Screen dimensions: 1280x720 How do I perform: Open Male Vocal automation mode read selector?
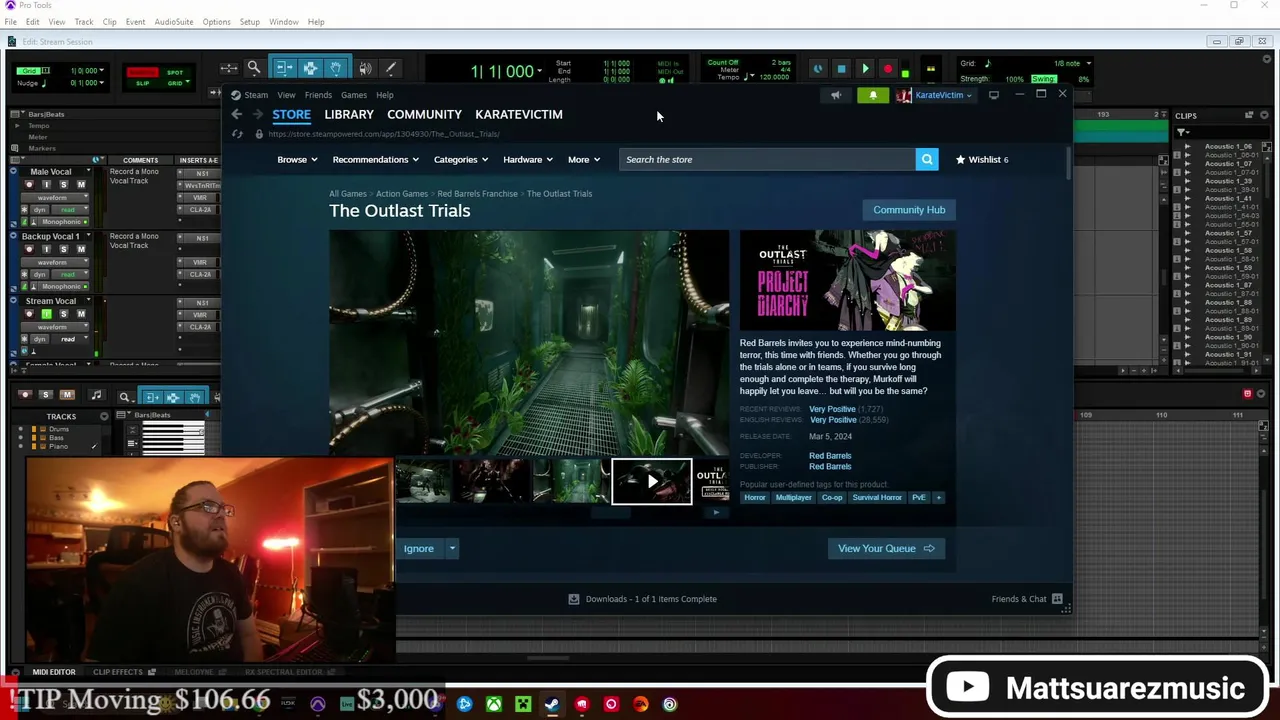68,210
